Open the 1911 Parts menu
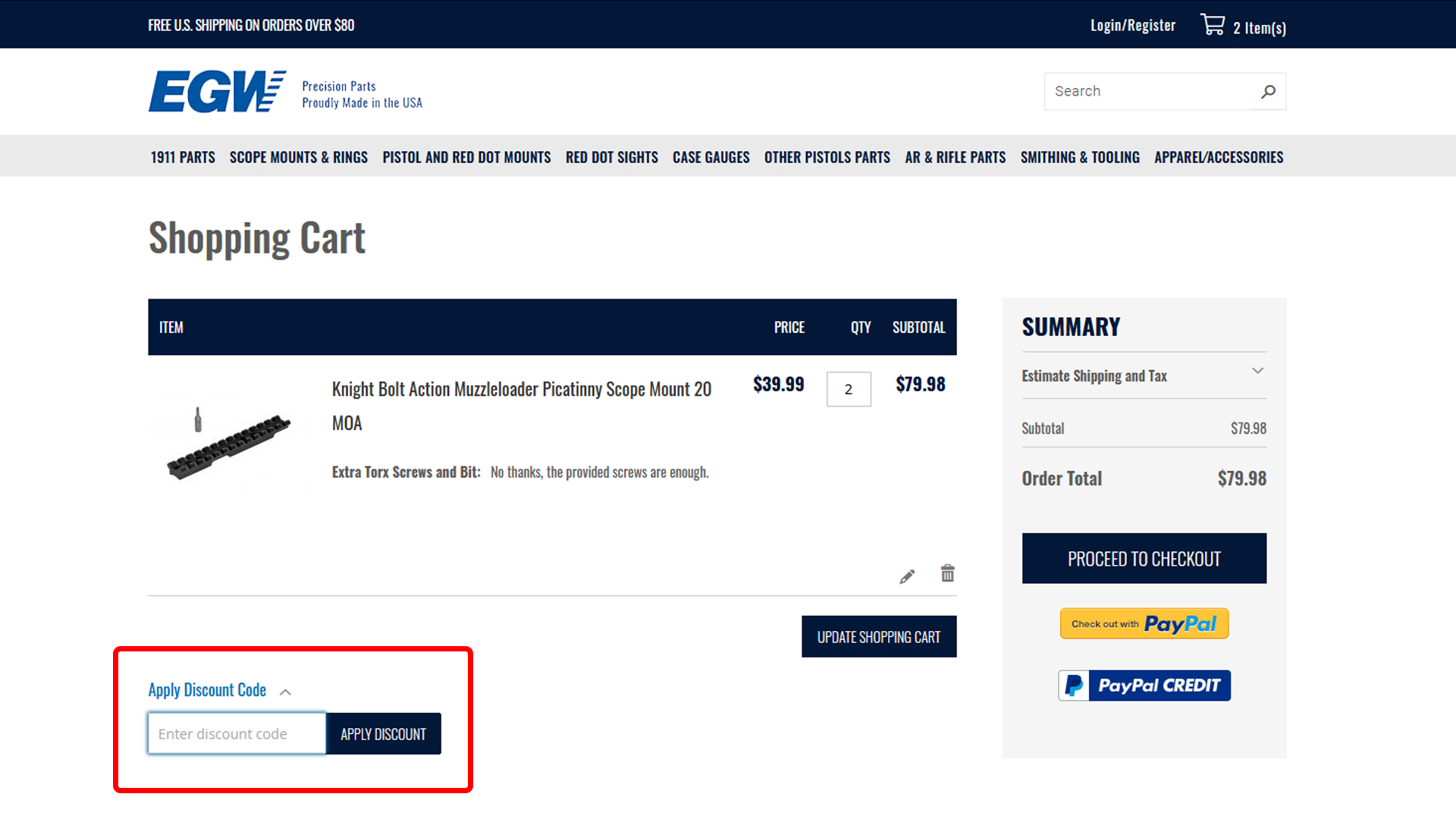This screenshot has width=1456, height=819. (183, 157)
